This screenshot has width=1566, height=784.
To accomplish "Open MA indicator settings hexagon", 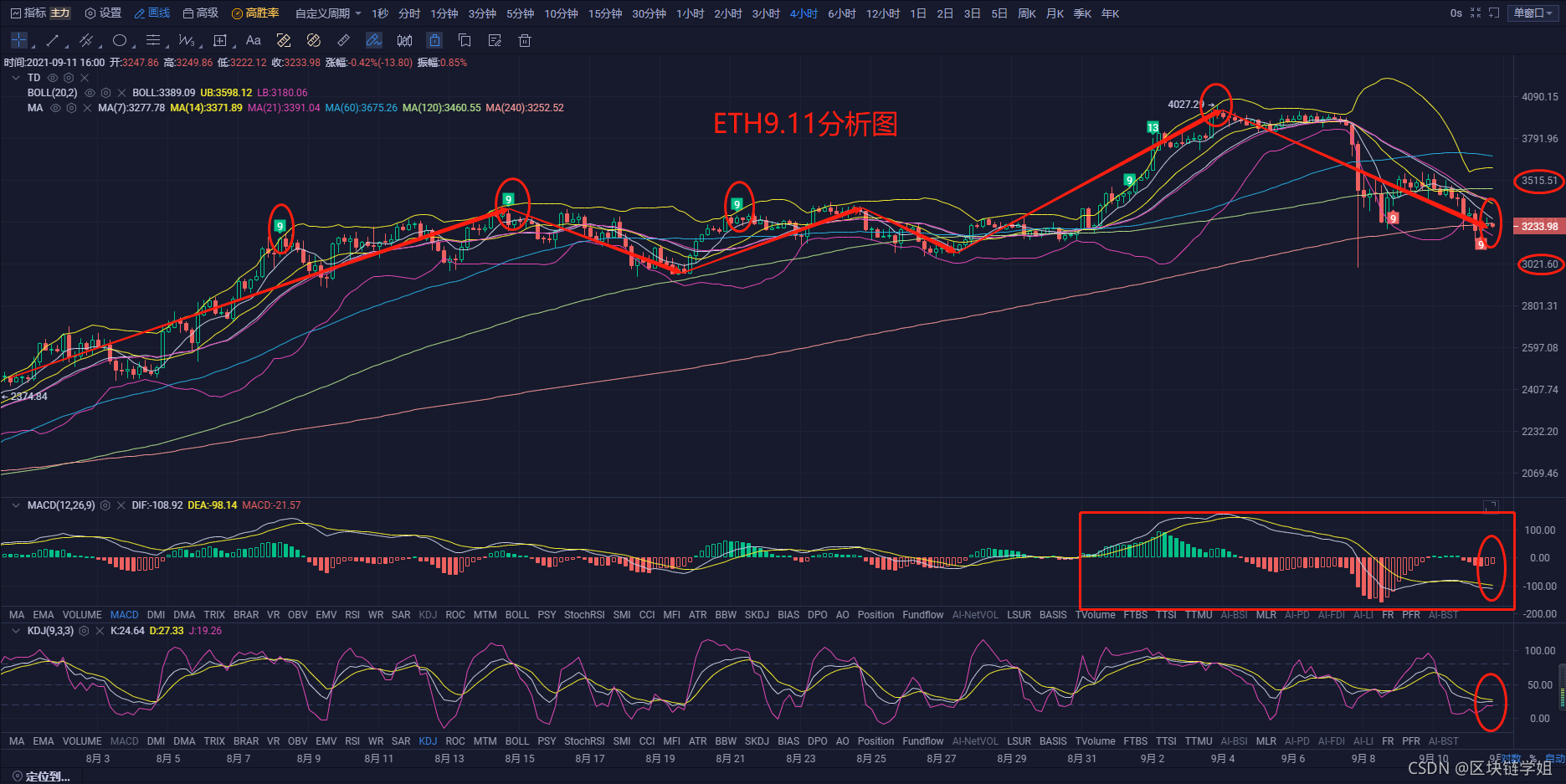I will click(x=71, y=108).
